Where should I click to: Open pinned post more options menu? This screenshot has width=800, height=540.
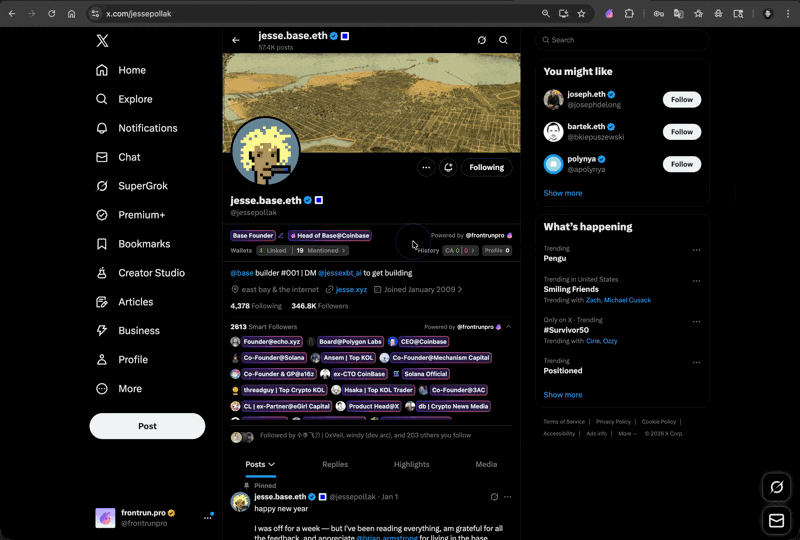click(x=508, y=497)
